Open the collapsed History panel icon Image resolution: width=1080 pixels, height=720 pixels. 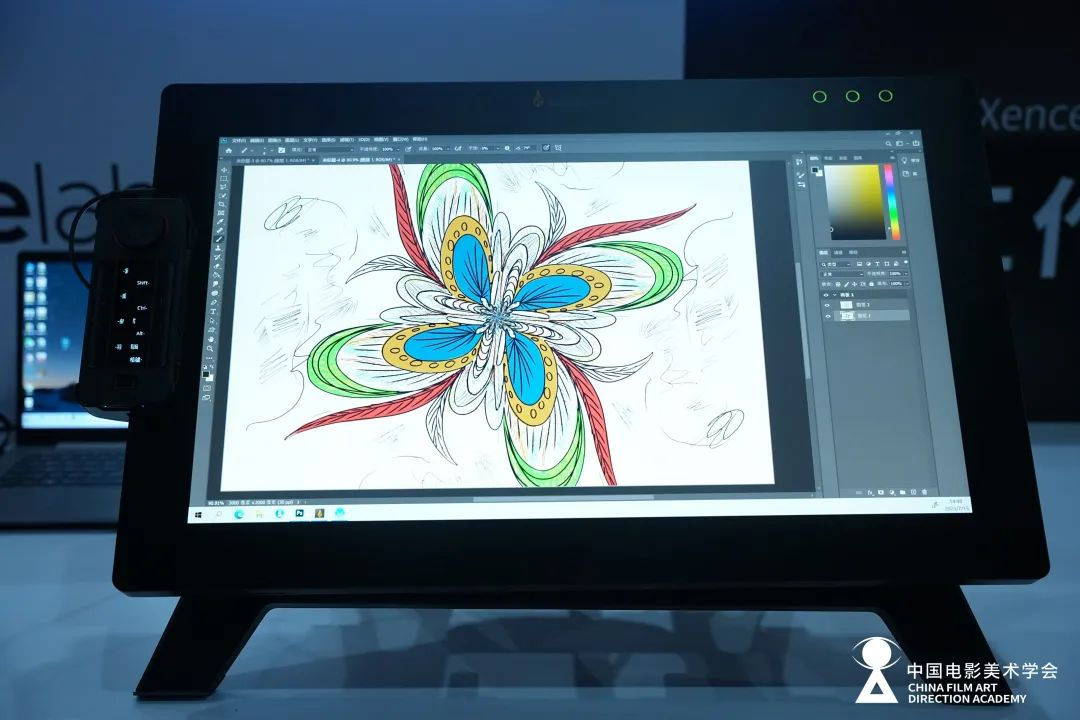pyautogui.click(x=799, y=161)
